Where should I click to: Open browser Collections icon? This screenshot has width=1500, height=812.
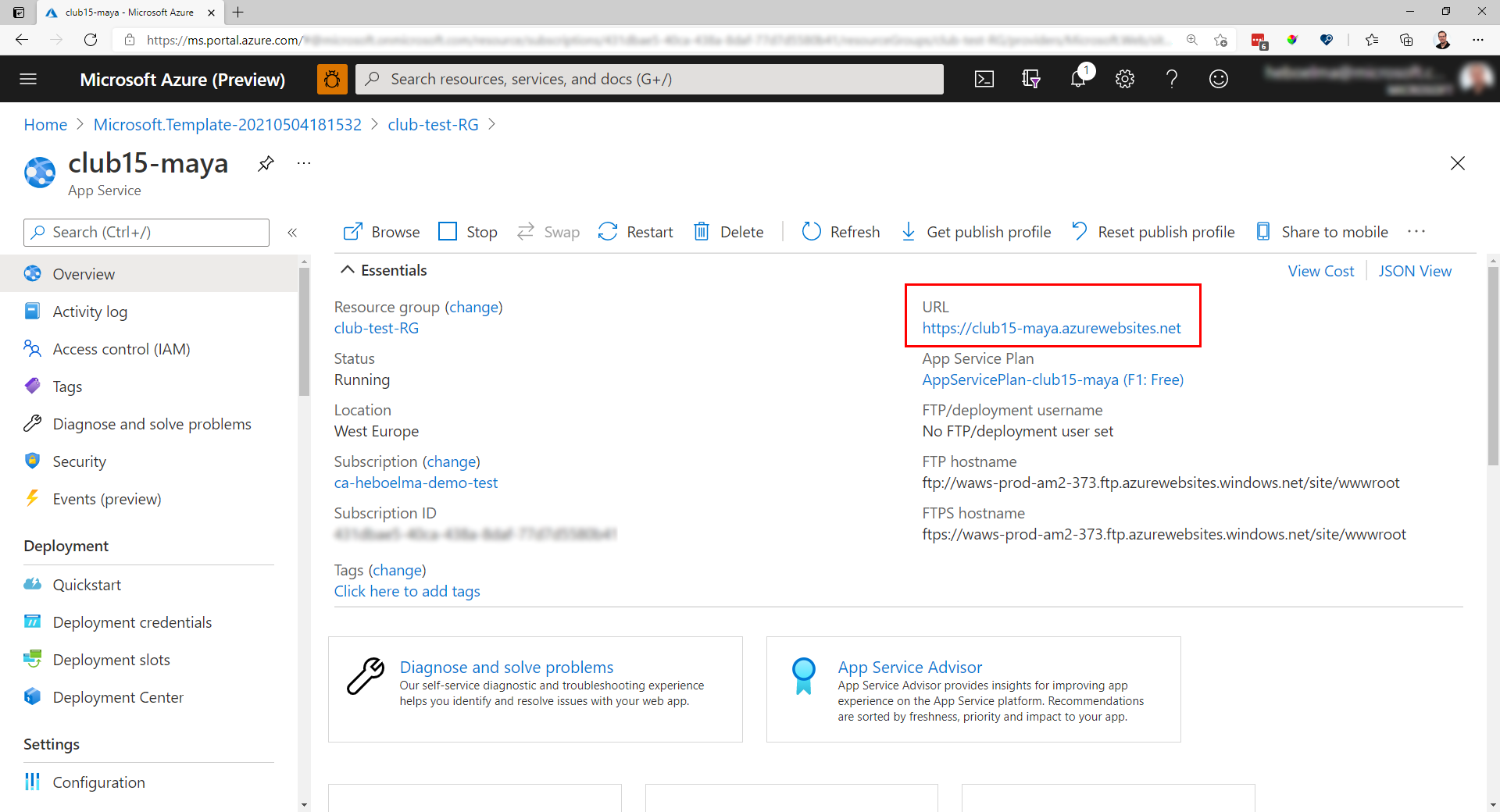(x=1407, y=40)
